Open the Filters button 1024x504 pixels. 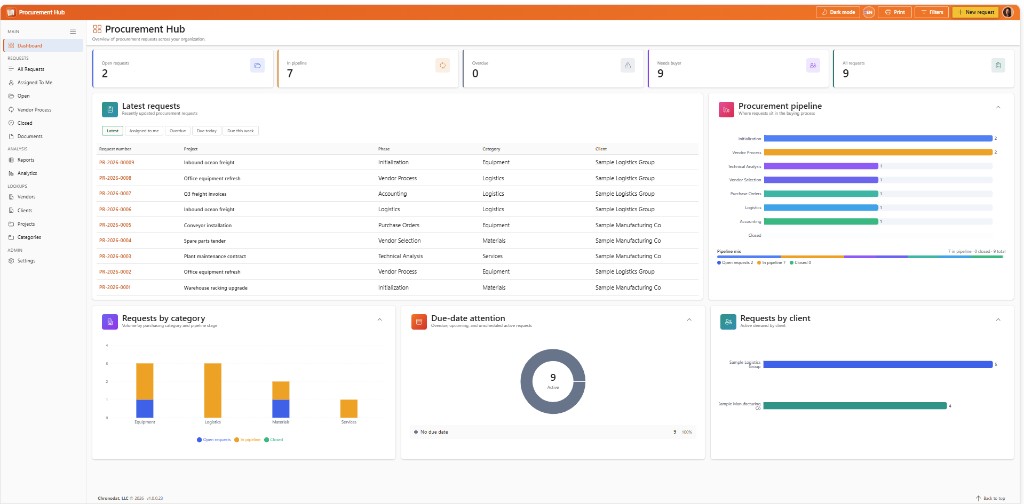point(932,12)
